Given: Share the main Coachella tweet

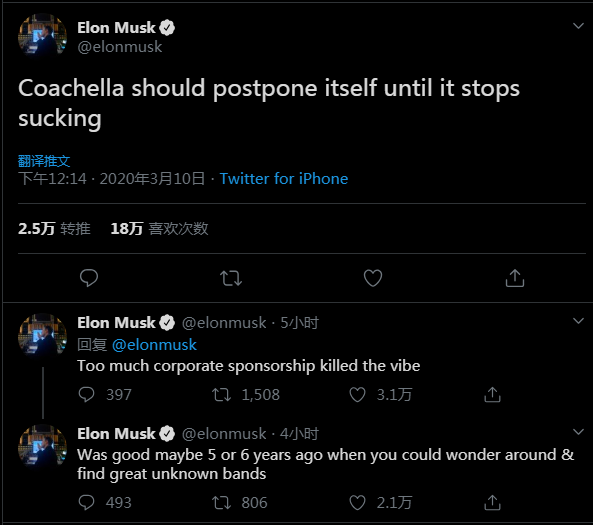Looking at the screenshot, I should [515, 278].
